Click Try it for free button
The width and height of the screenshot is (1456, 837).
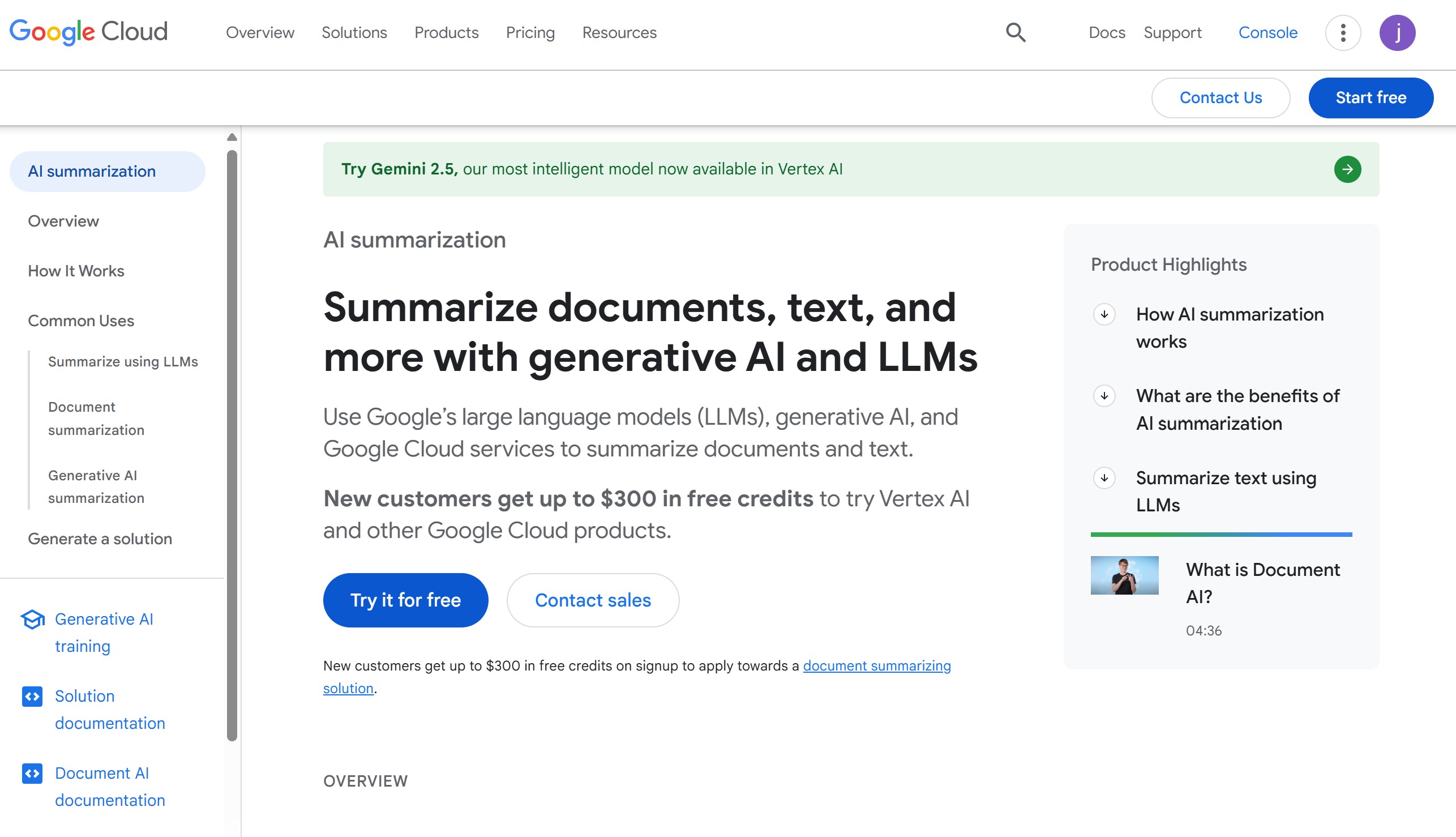pos(405,600)
